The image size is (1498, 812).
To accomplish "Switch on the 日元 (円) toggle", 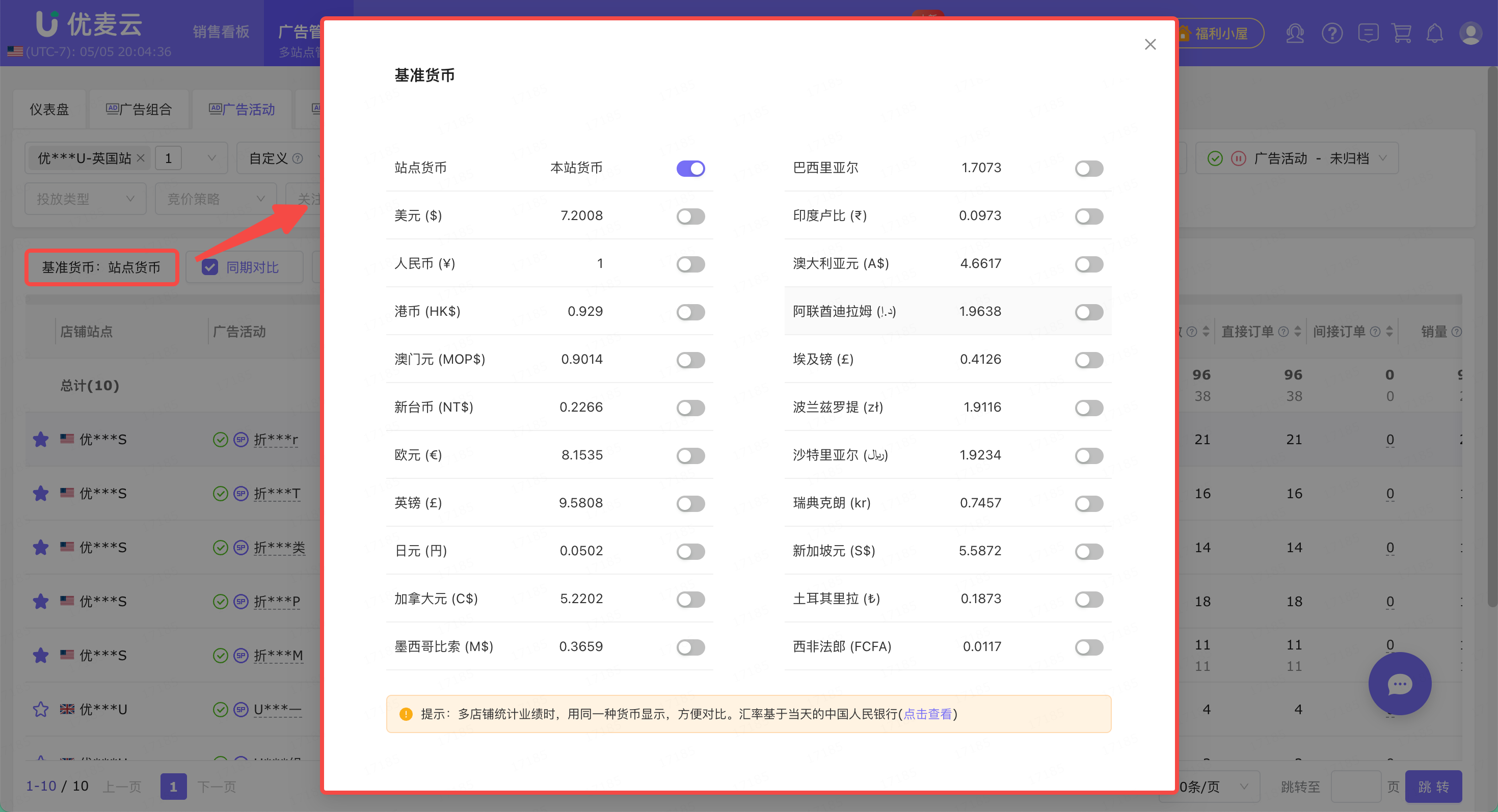I will [x=690, y=552].
